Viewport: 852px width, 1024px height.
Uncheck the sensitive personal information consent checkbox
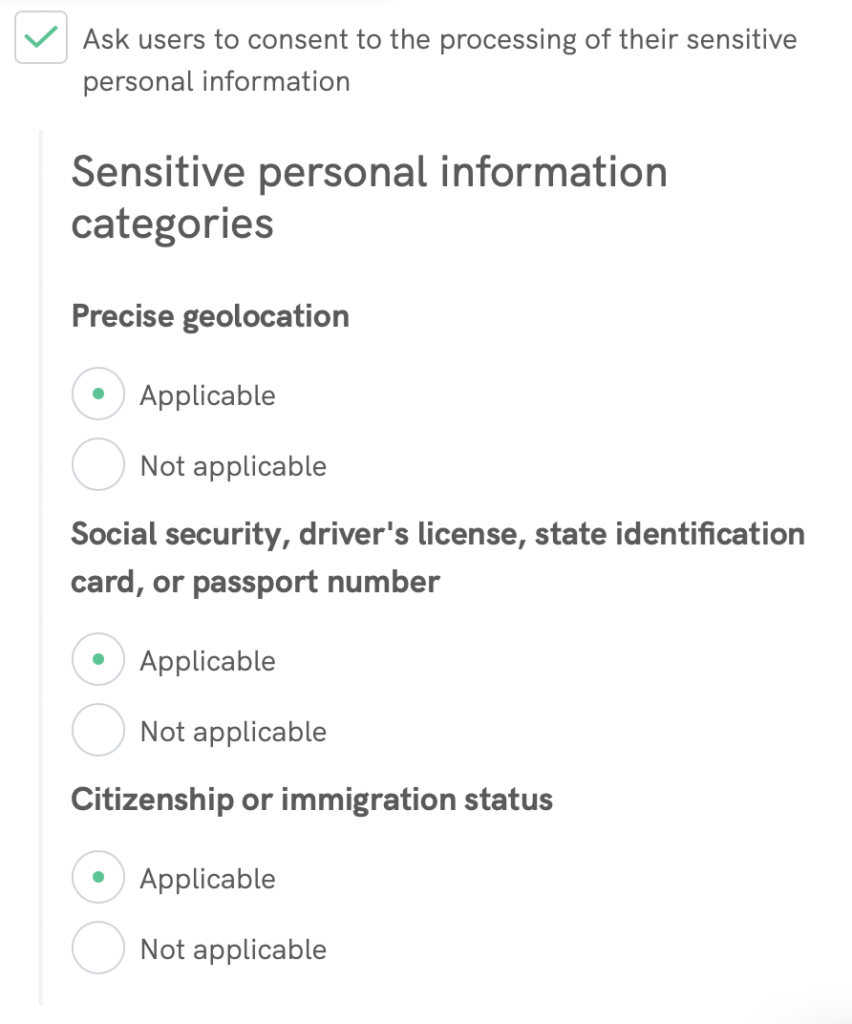tap(41, 39)
